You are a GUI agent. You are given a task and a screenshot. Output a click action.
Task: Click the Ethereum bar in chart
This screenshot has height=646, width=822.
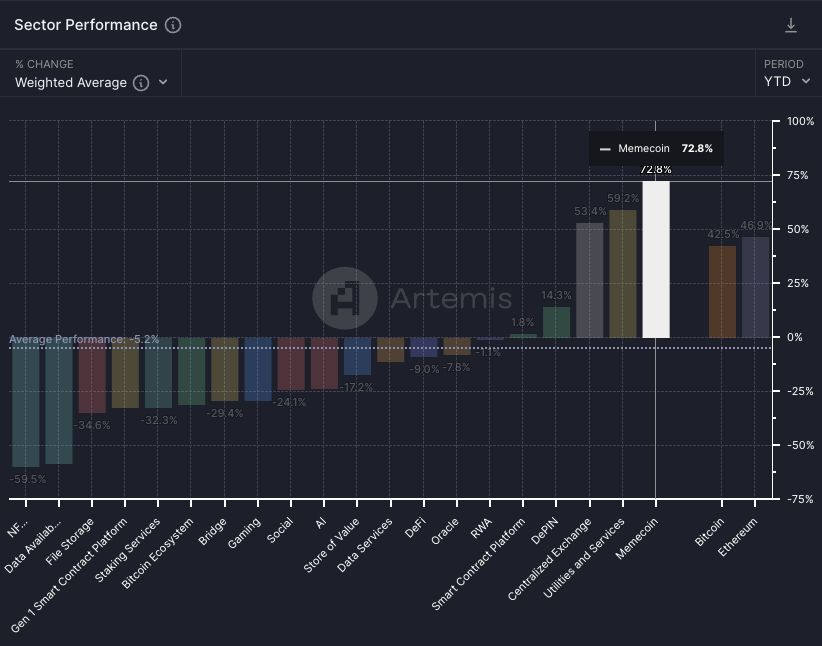tap(755, 287)
